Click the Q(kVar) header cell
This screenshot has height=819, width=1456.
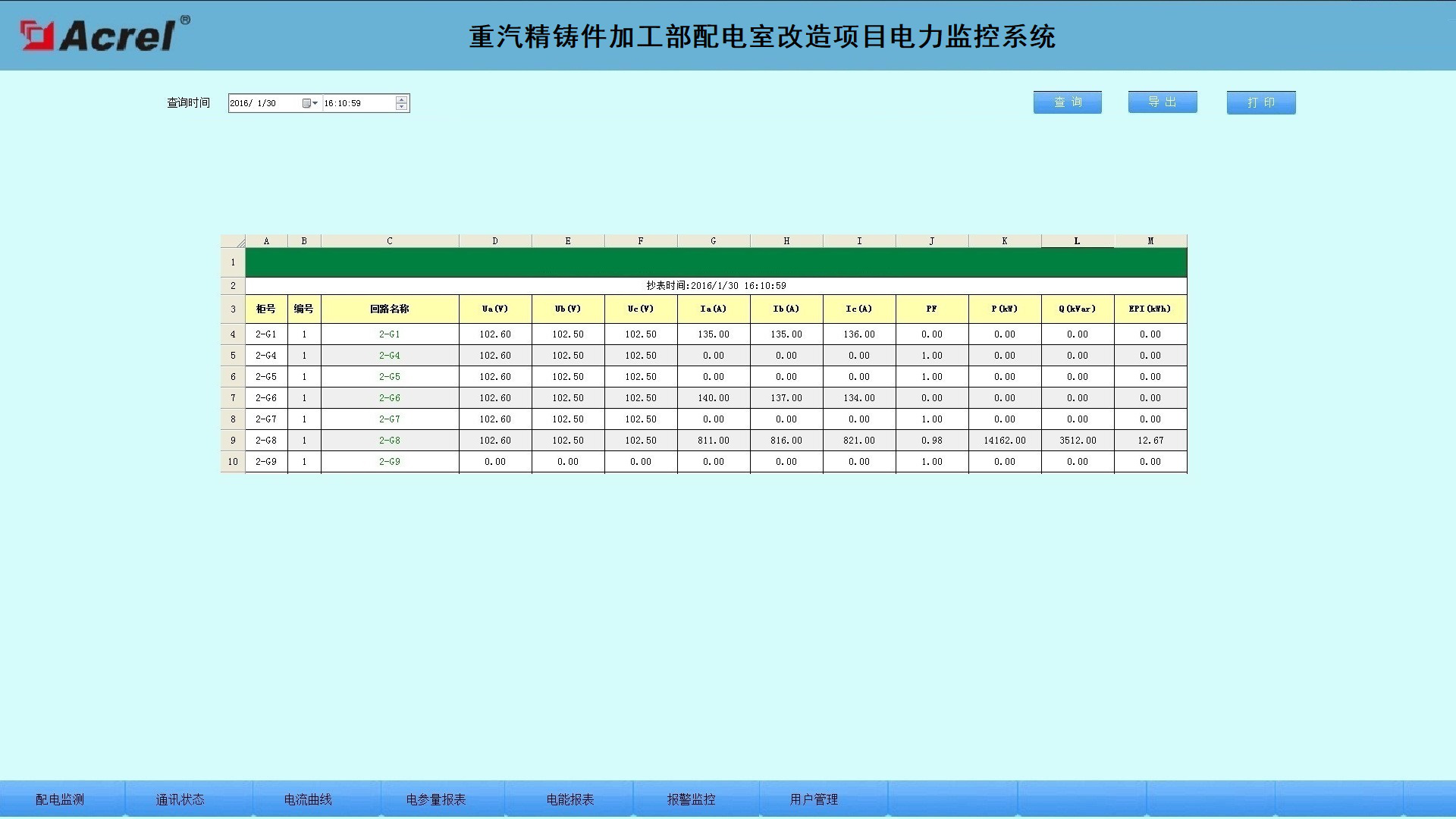1078,309
